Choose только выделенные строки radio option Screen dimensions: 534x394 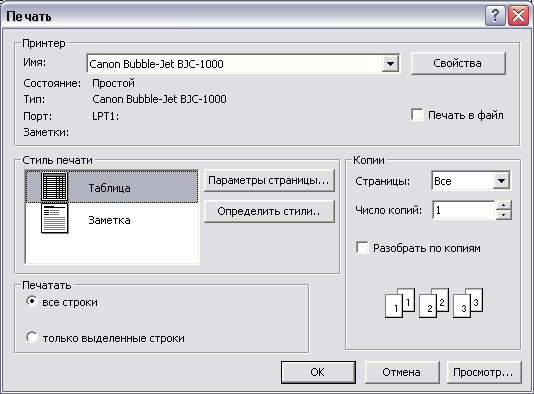(x=32, y=337)
